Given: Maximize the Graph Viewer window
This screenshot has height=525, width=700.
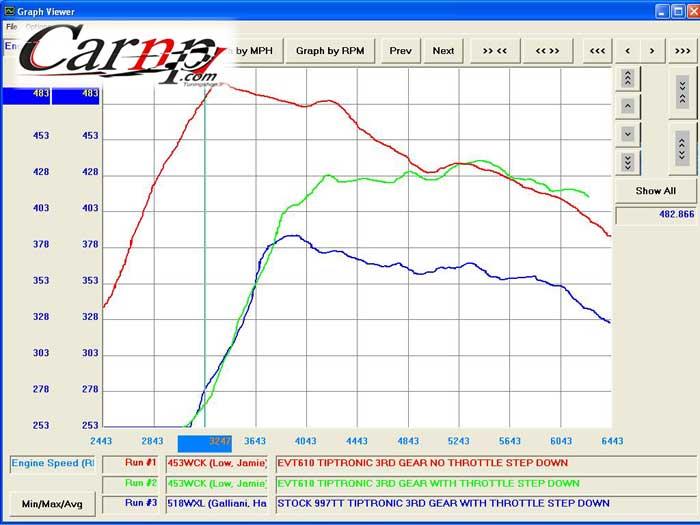Looking at the screenshot, I should 678,11.
